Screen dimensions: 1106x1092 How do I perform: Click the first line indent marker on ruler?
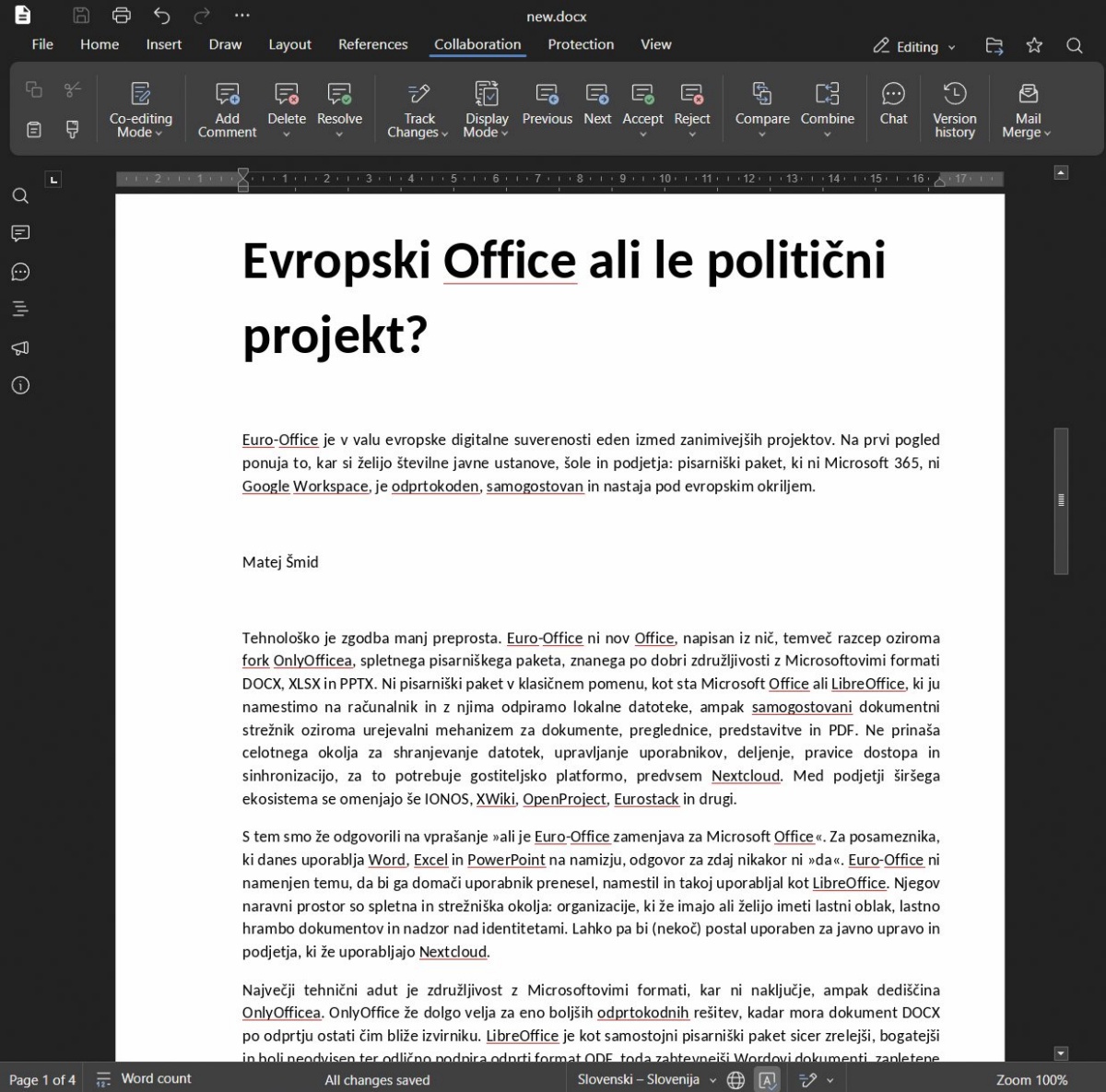coord(243,173)
